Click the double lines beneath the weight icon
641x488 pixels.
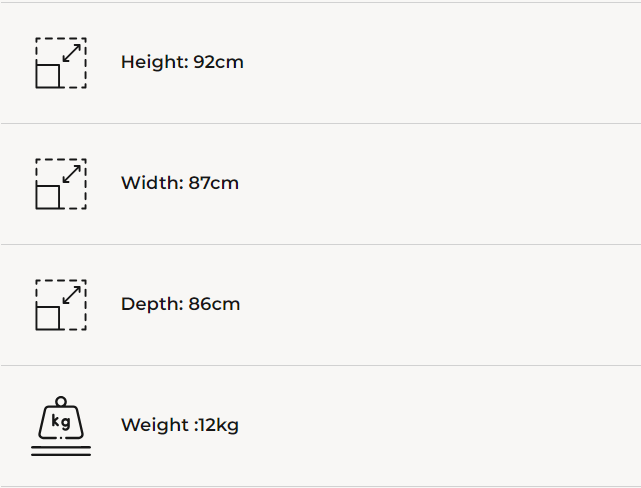coord(60,452)
